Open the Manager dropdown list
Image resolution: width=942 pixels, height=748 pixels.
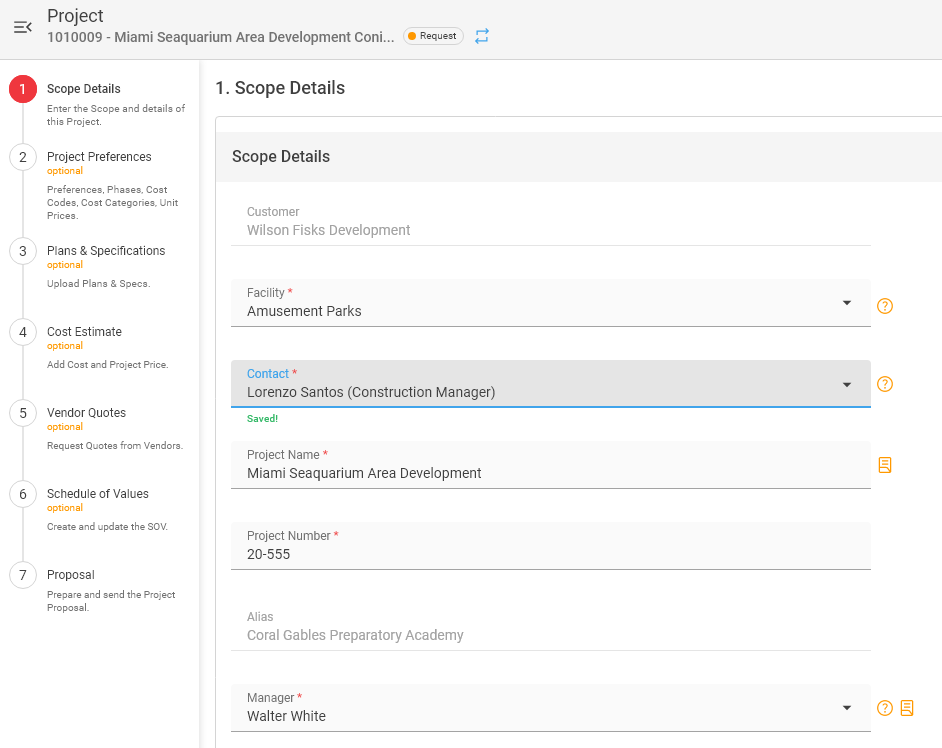[x=846, y=708]
